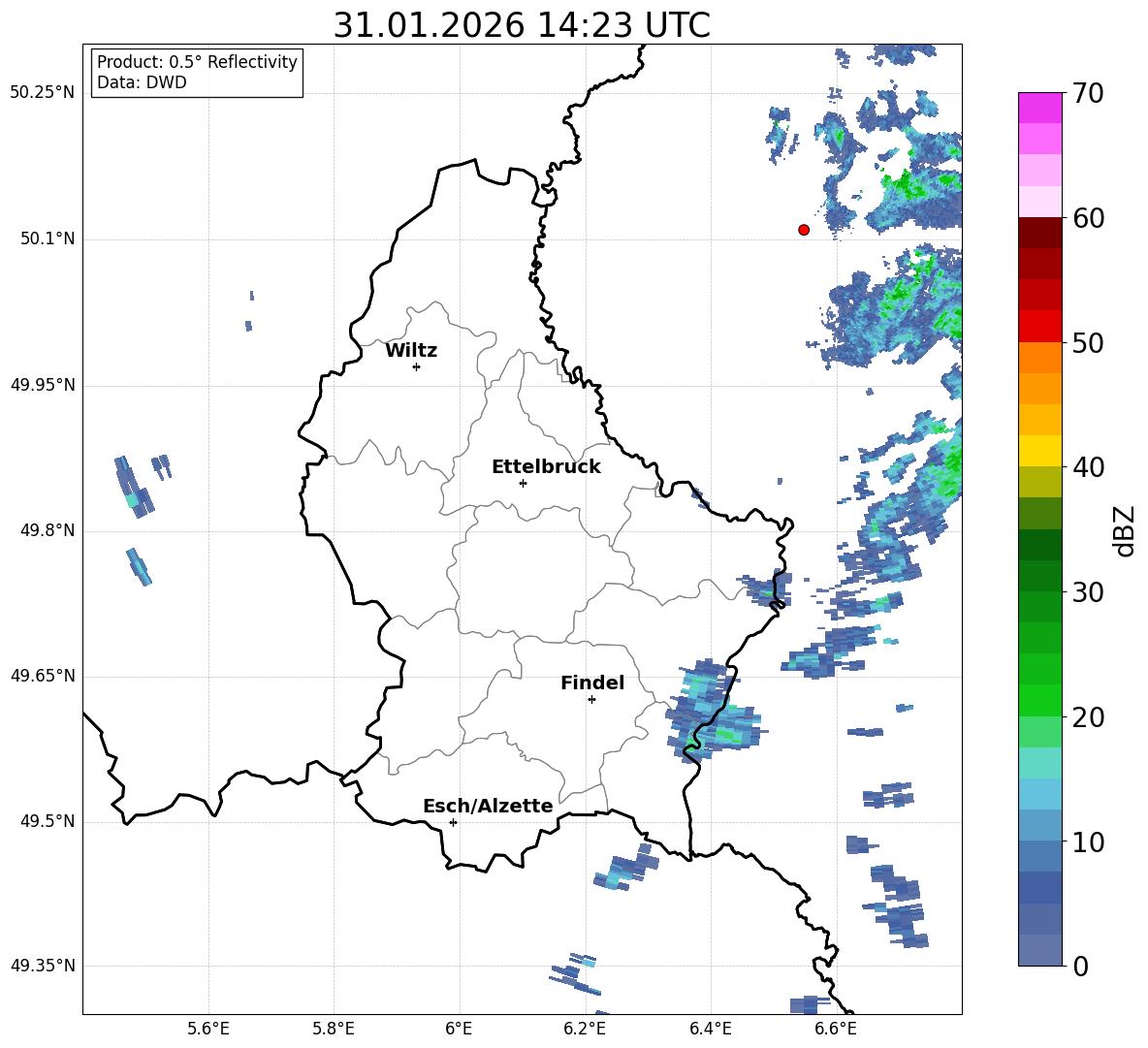Click the 50.1°N latitude label
Screen dimensions: 1148x1048
click(x=48, y=239)
